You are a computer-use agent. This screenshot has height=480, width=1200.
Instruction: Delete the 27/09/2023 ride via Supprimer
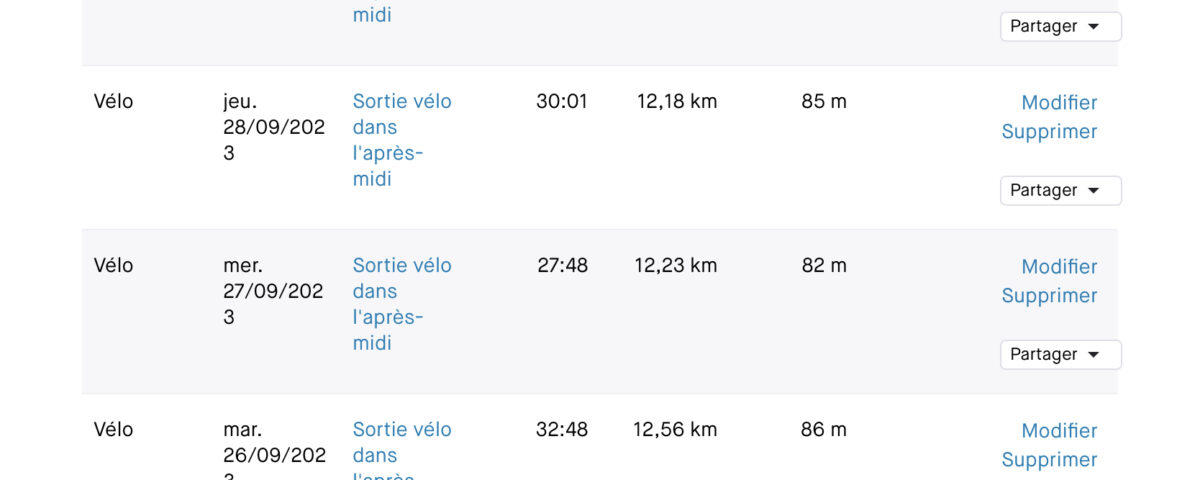1049,295
